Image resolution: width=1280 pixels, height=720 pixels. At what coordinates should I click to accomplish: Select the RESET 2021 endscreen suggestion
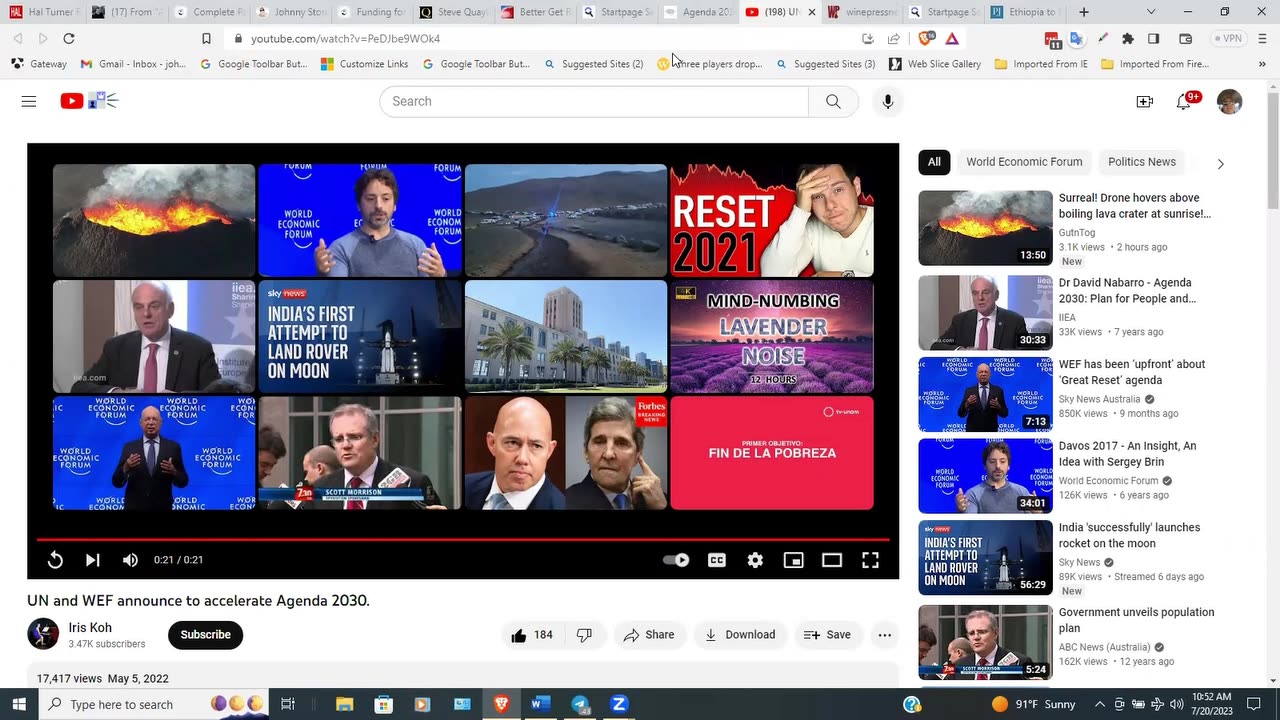pos(772,220)
